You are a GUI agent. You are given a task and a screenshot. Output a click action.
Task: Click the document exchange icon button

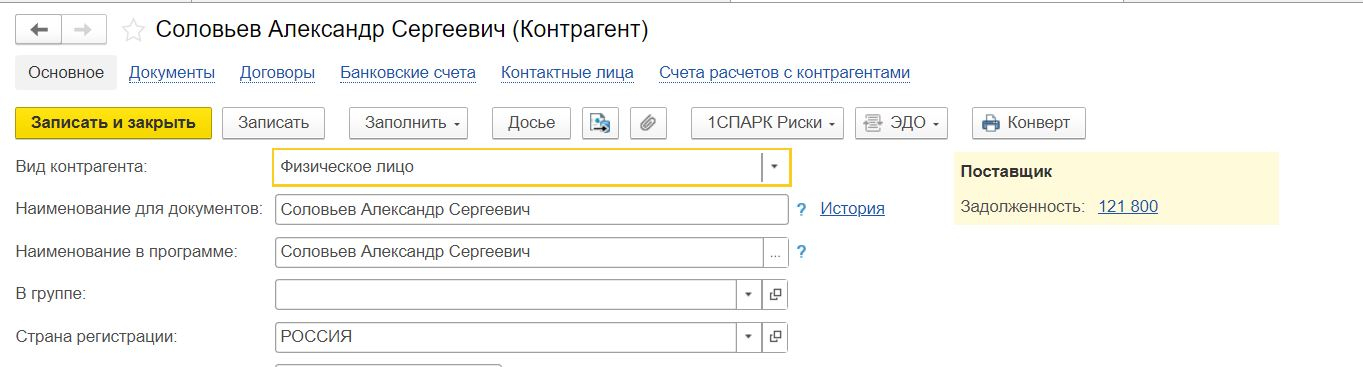(x=600, y=123)
